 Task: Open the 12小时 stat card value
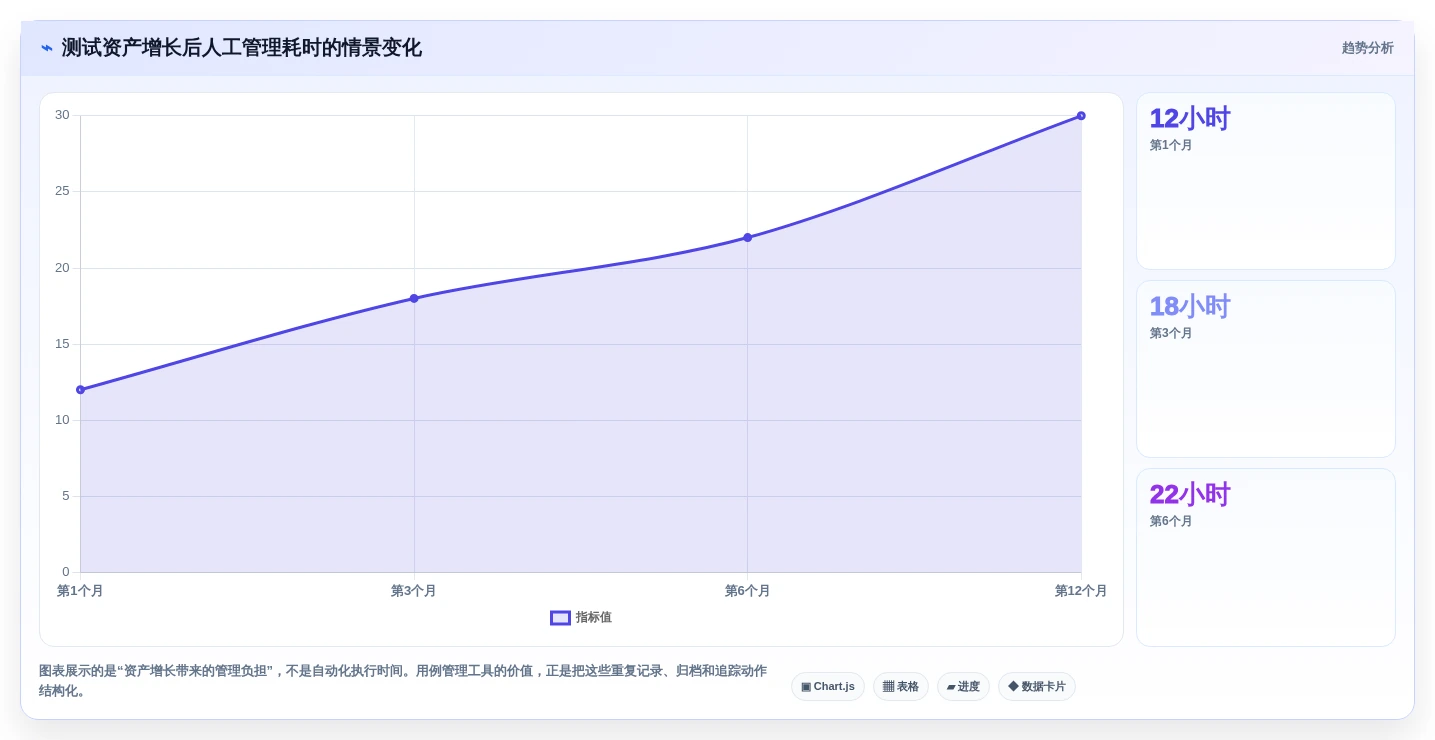click(x=1189, y=119)
